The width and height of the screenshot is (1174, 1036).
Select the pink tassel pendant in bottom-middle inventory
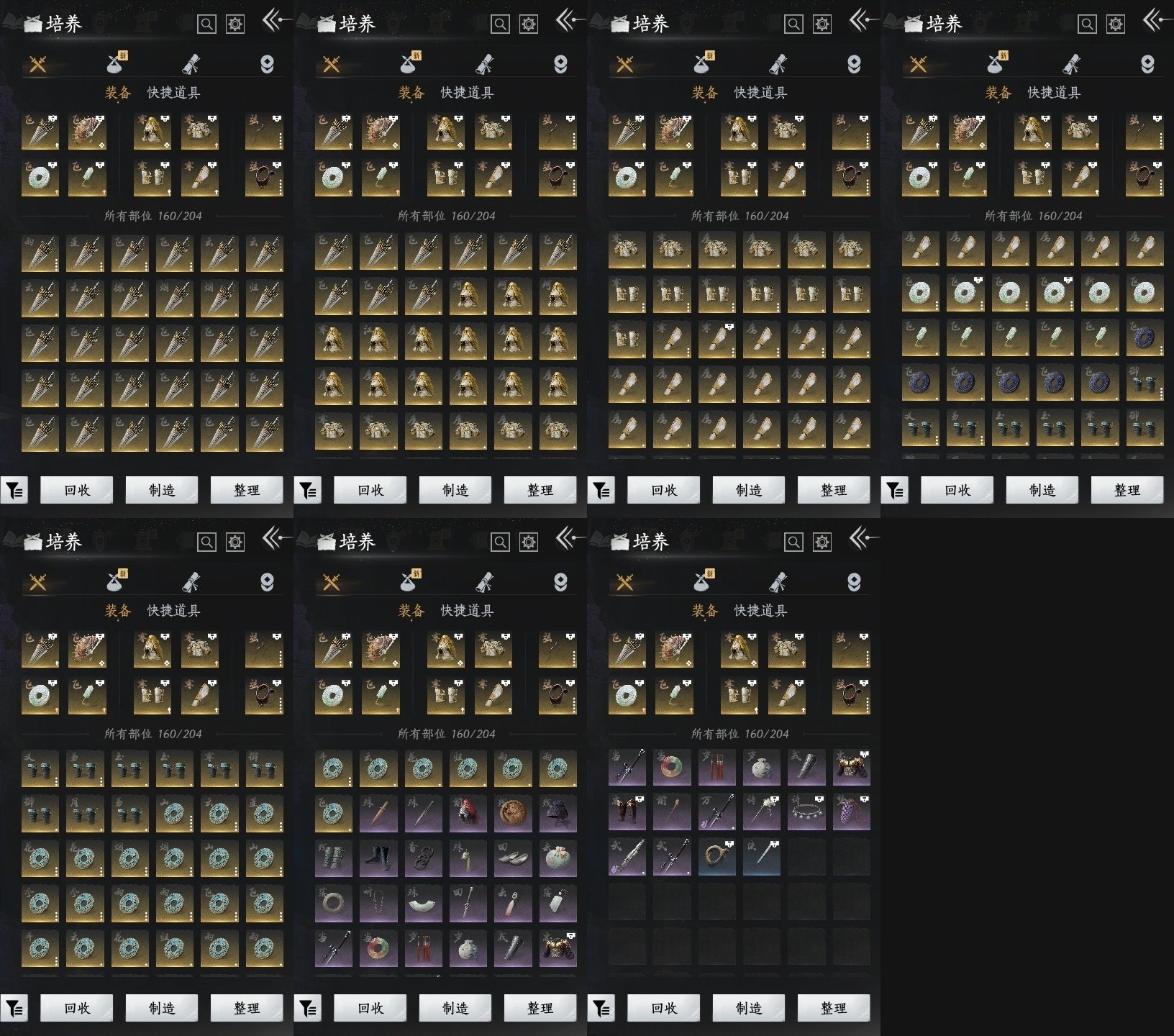click(513, 903)
